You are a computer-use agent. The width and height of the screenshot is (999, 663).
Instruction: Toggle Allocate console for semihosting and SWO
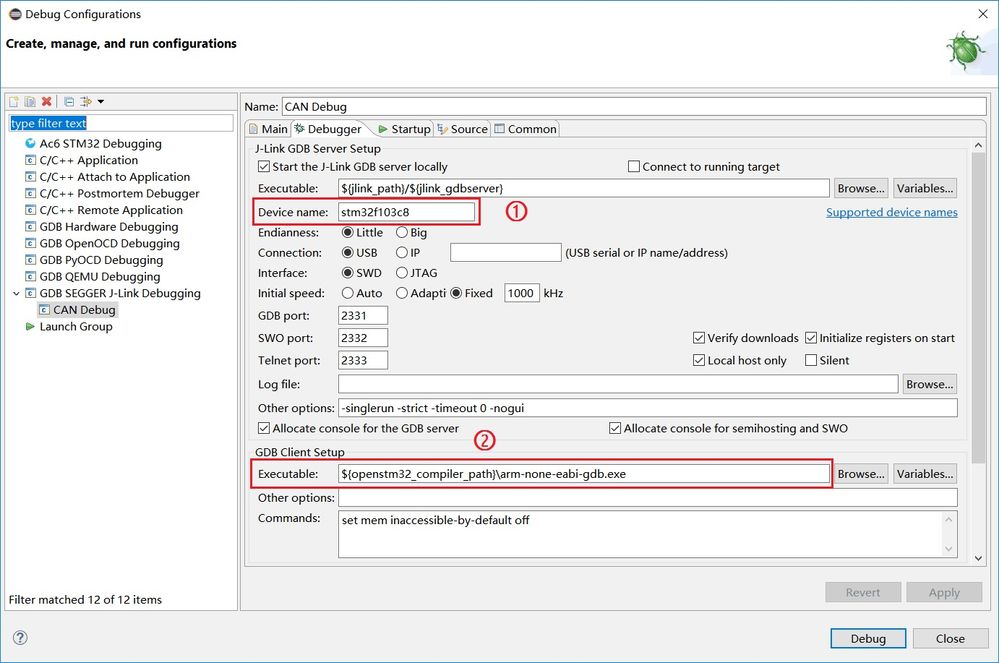point(615,428)
